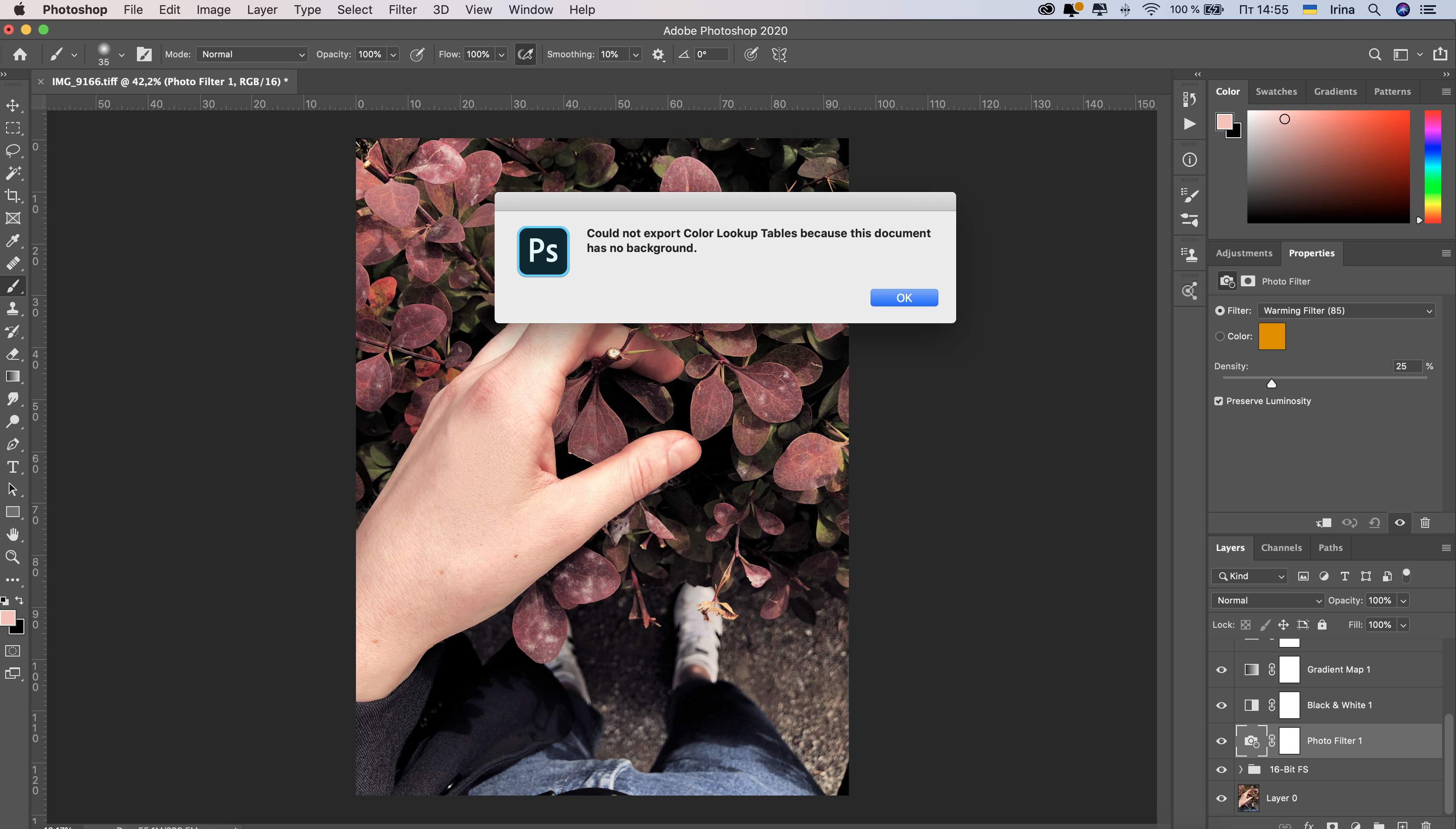The width and height of the screenshot is (1456, 829).
Task: Click the symmetry butterfly icon
Action: [x=779, y=54]
